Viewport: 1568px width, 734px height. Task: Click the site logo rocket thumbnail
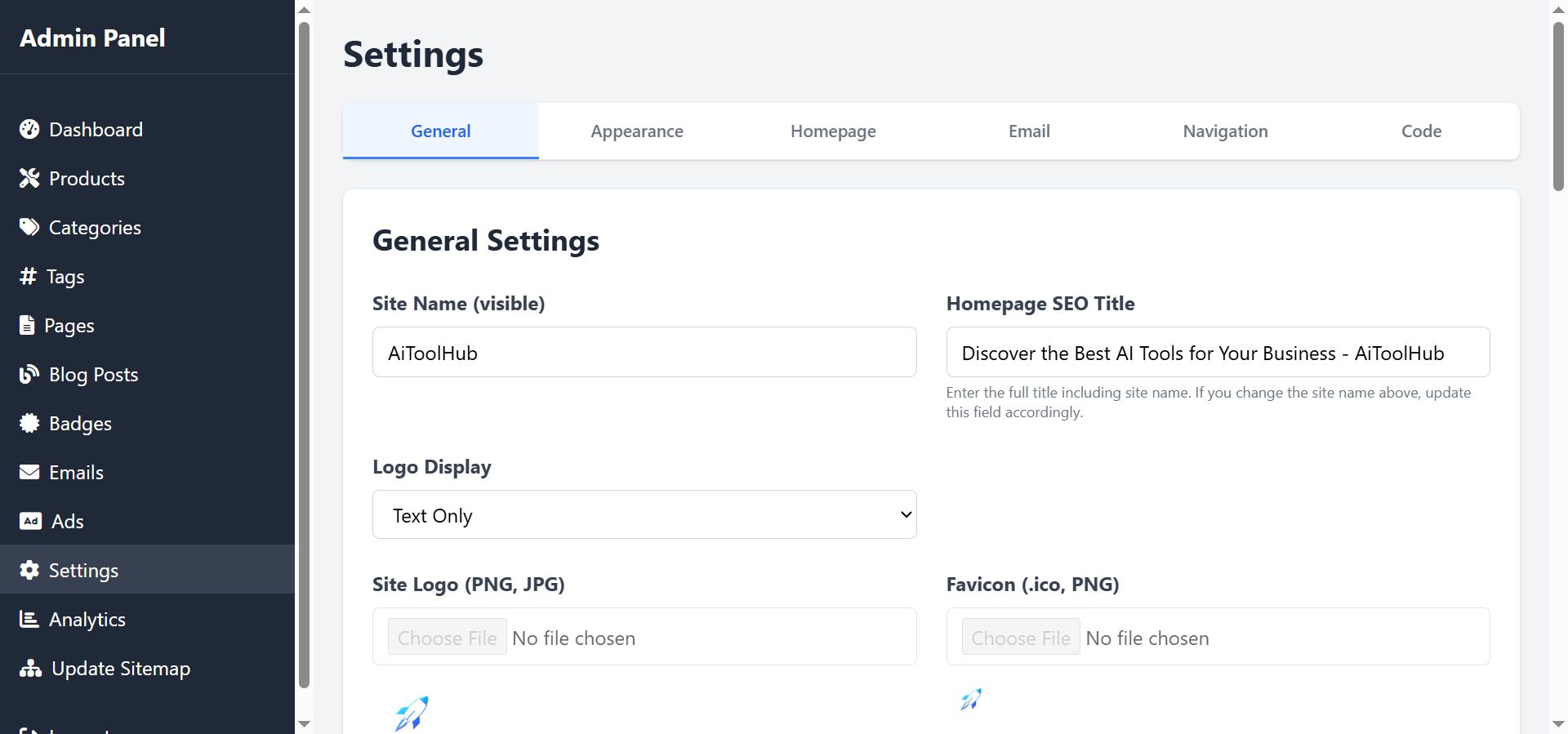412,714
